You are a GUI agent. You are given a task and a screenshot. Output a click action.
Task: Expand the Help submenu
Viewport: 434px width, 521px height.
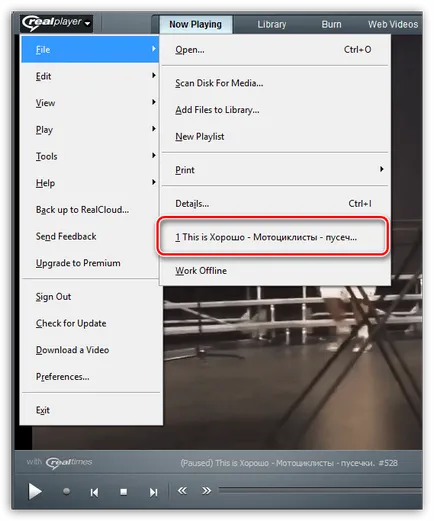coord(90,183)
